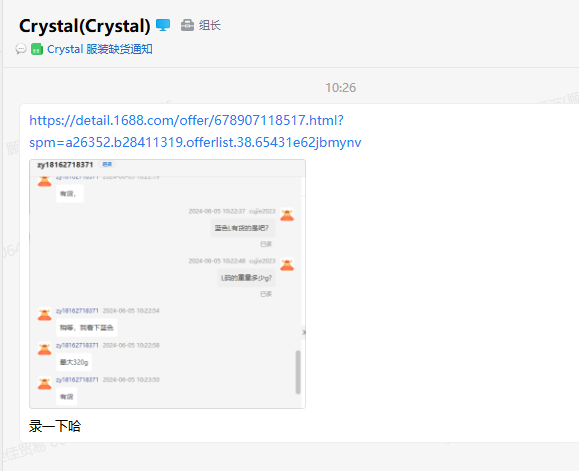The image size is (579, 471).
Task: Click the Crystal(Crystal) contact name
Action: [85, 26]
